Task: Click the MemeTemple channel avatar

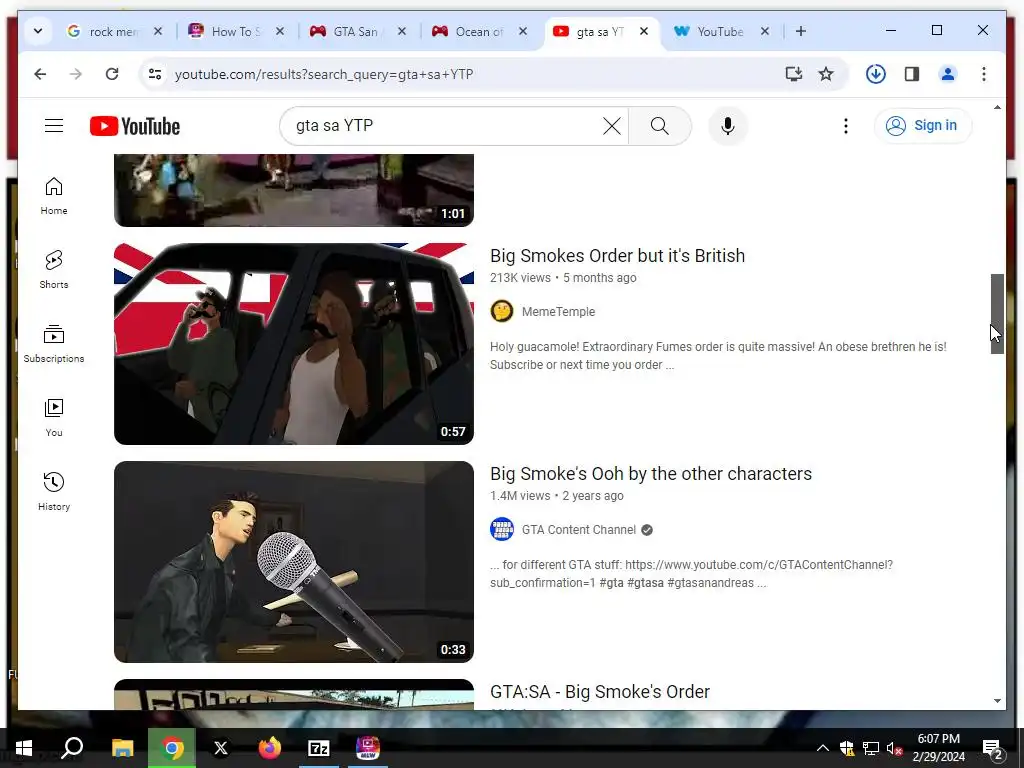Action: pos(502,312)
